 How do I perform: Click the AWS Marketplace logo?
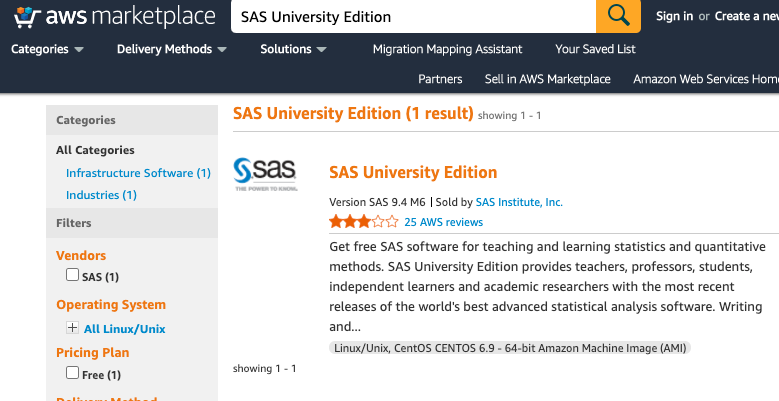click(x=114, y=17)
